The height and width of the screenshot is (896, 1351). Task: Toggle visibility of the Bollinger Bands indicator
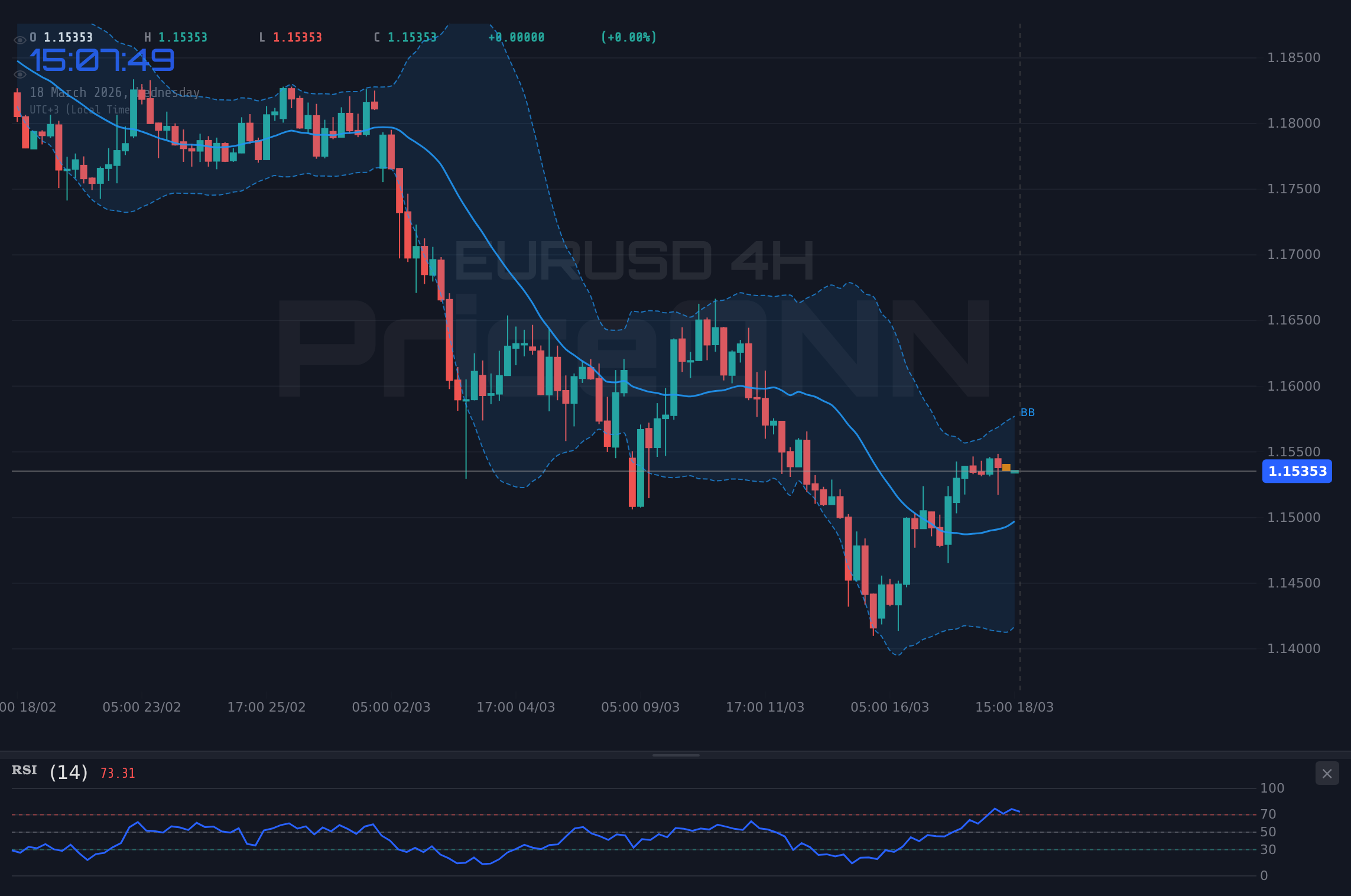(x=21, y=74)
